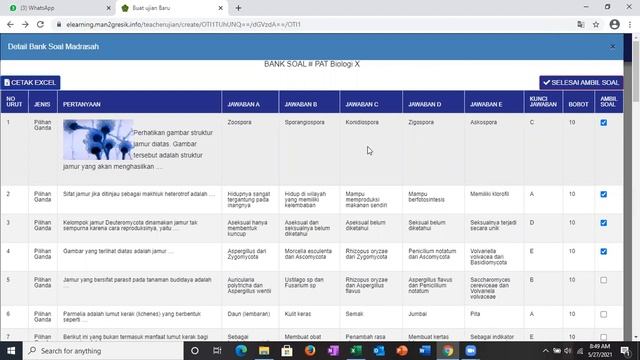The image size is (640, 360).
Task: Click the browser back arrow
Action: (x=10, y=24)
